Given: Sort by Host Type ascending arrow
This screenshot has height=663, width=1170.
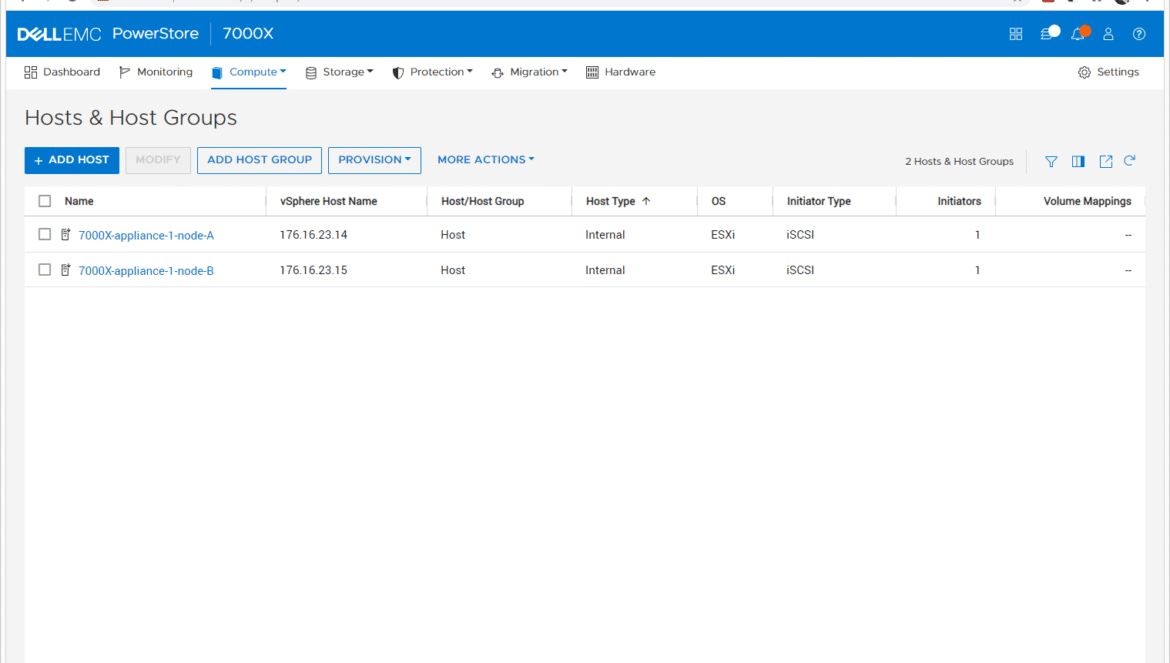Looking at the screenshot, I should 646,201.
